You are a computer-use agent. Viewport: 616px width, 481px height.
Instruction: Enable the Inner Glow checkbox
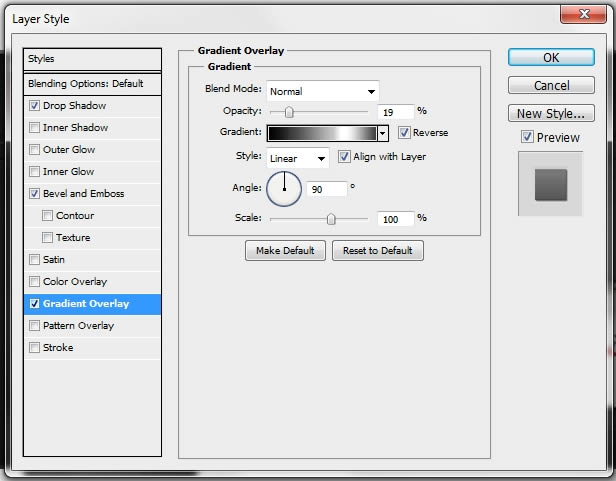point(35,171)
